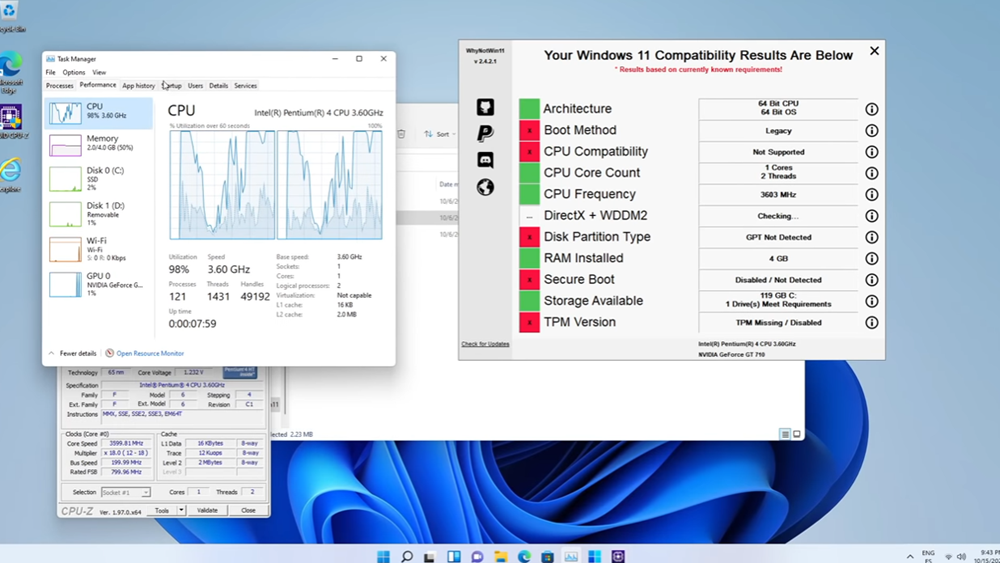This screenshot has height=563, width=1000.
Task: Show info for CPU Compatibility result
Action: 871,152
